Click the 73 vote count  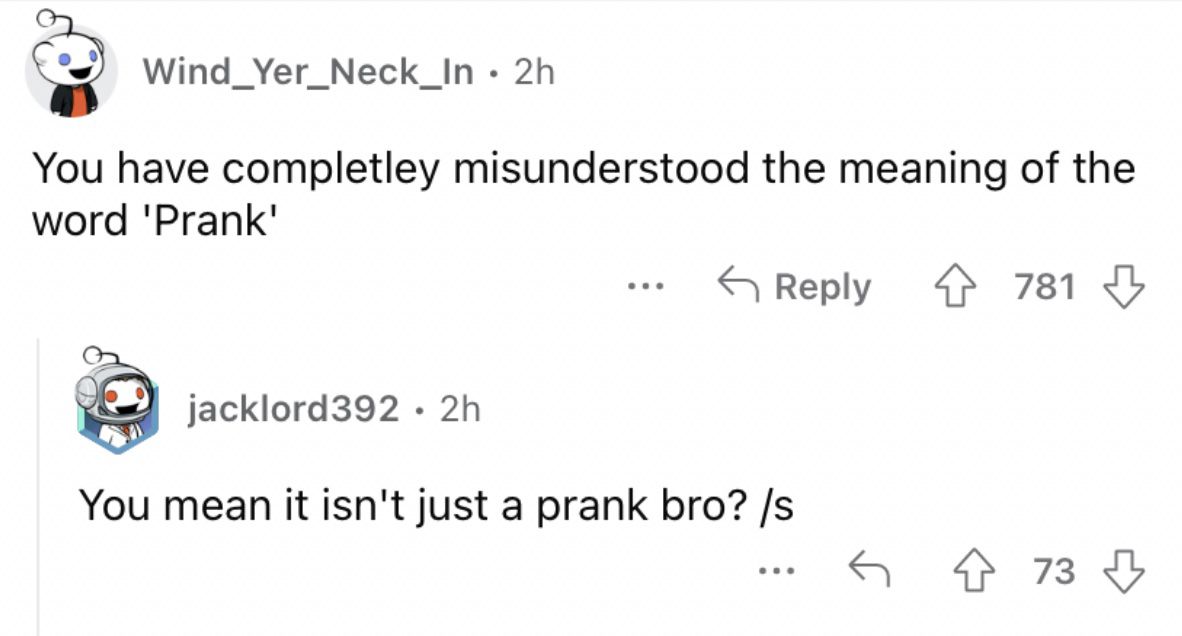[x=1054, y=571]
